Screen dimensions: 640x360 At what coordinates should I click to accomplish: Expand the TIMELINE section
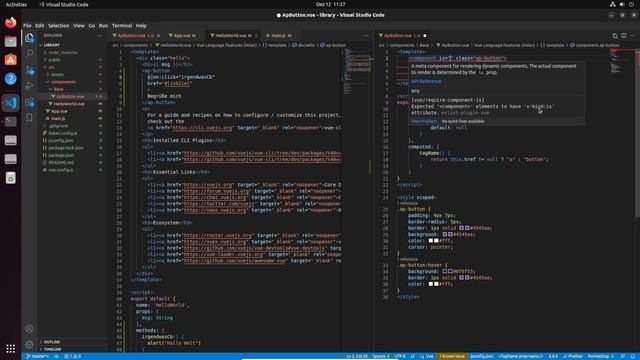click(52, 349)
